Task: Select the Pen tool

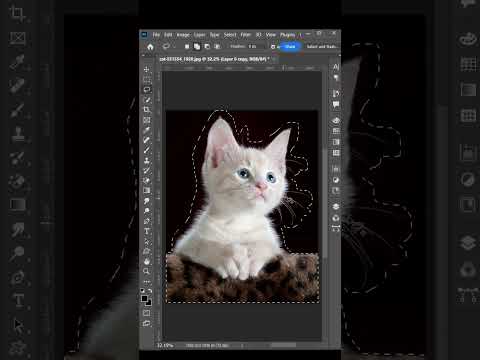Action: [x=147, y=221]
